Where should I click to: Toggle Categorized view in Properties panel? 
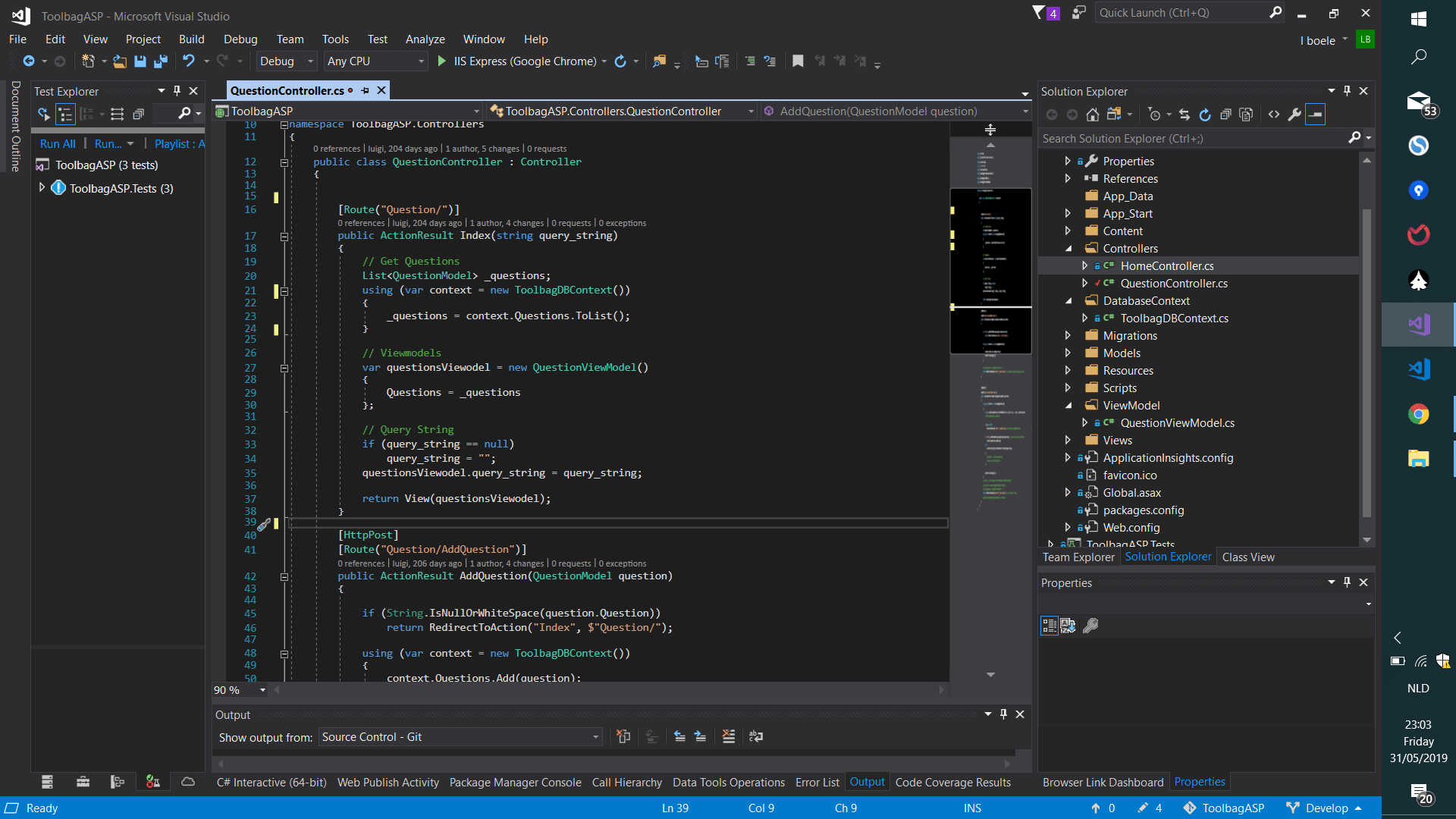[x=1050, y=626]
